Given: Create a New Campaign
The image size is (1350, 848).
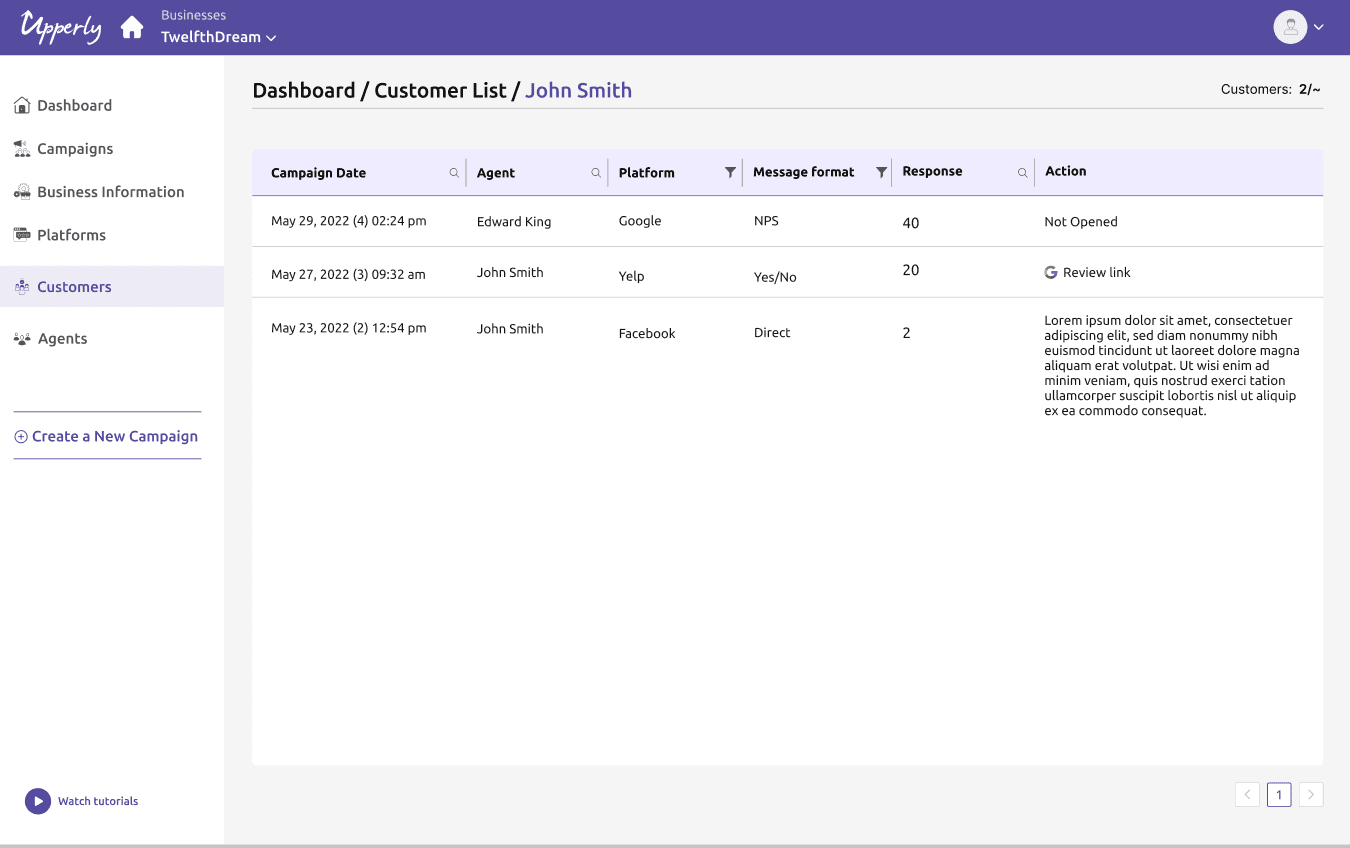Looking at the screenshot, I should 106,436.
